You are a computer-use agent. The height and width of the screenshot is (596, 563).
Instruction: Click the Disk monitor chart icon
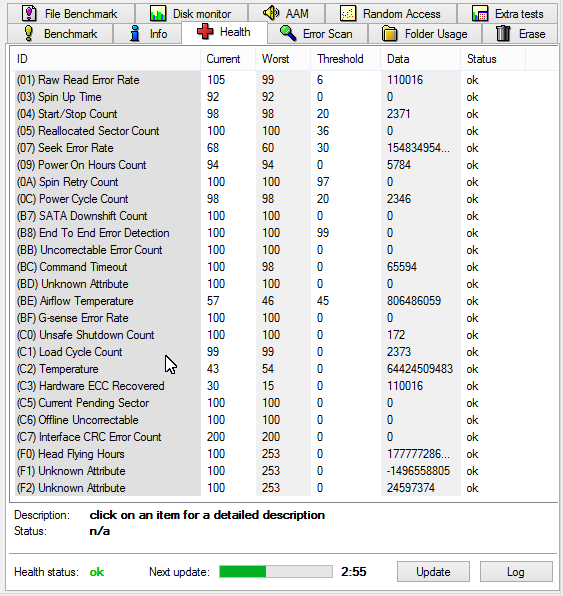coord(157,14)
